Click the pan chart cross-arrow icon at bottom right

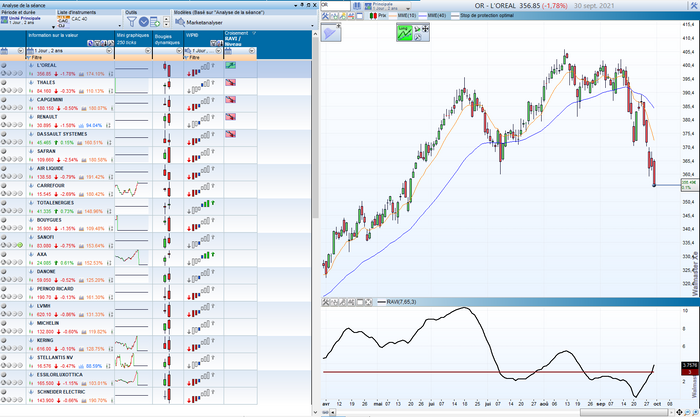(679, 412)
